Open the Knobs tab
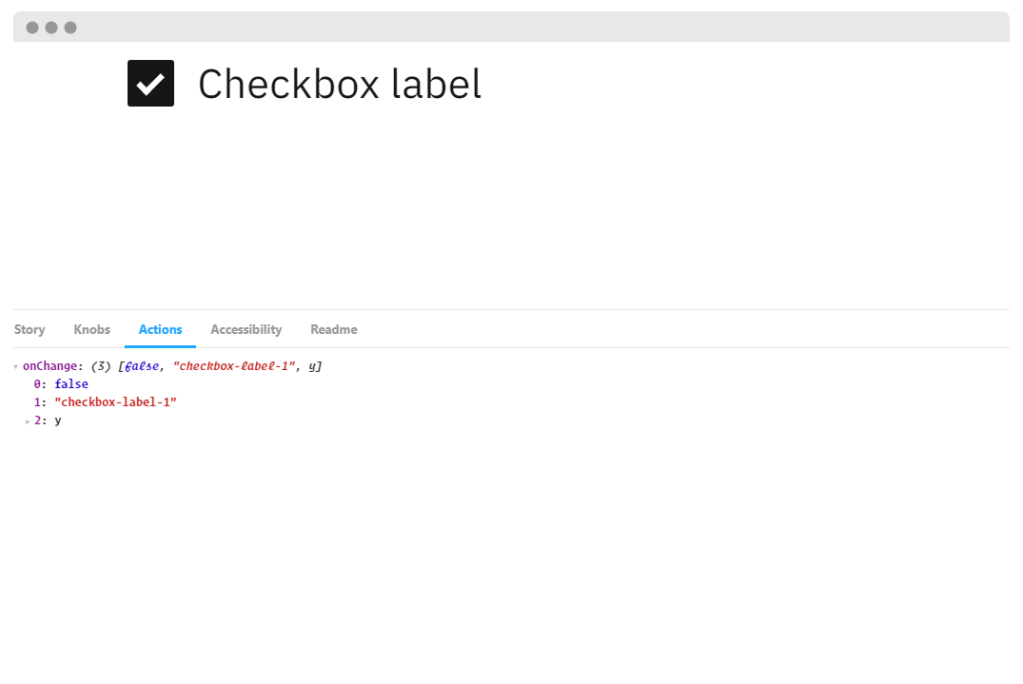This screenshot has width=1023, height=684. tap(91, 329)
